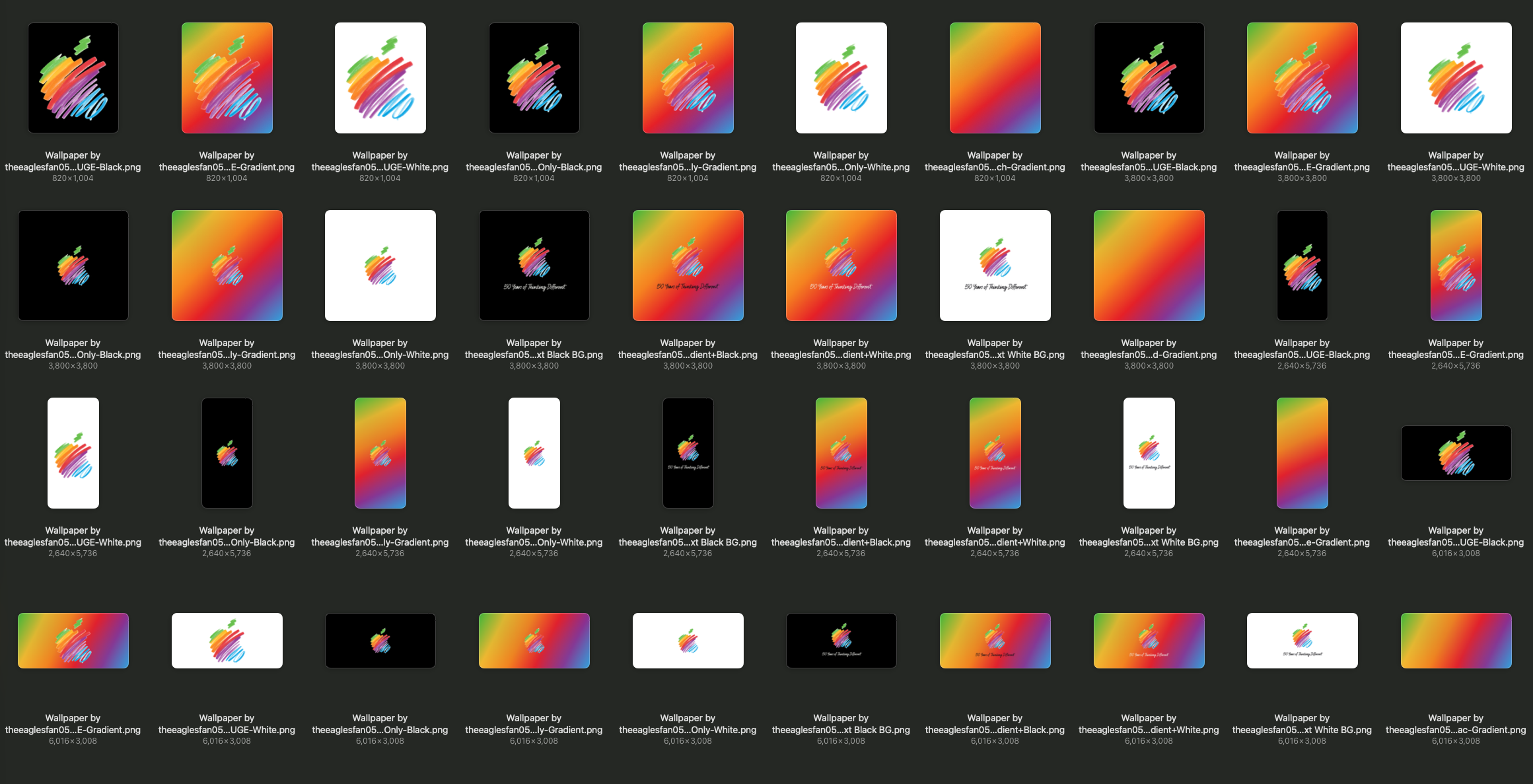Select the dient+Black thumbnail captioned 3,800×3,800
The width and height of the screenshot is (1533, 784).
[688, 266]
